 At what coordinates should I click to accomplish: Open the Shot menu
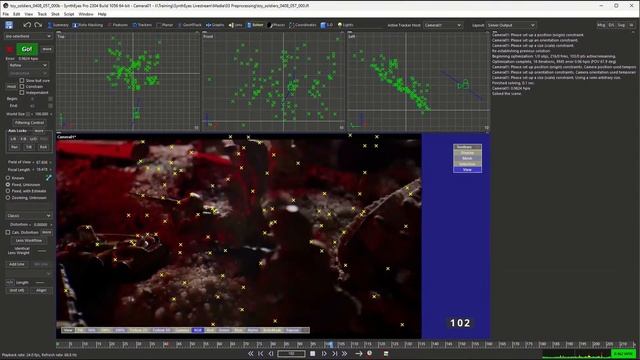pyautogui.click(x=56, y=14)
